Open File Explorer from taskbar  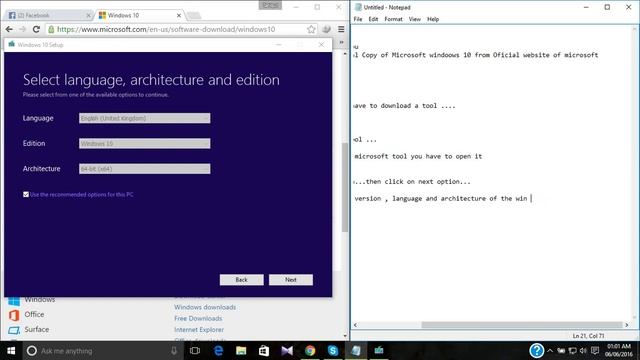(241, 351)
